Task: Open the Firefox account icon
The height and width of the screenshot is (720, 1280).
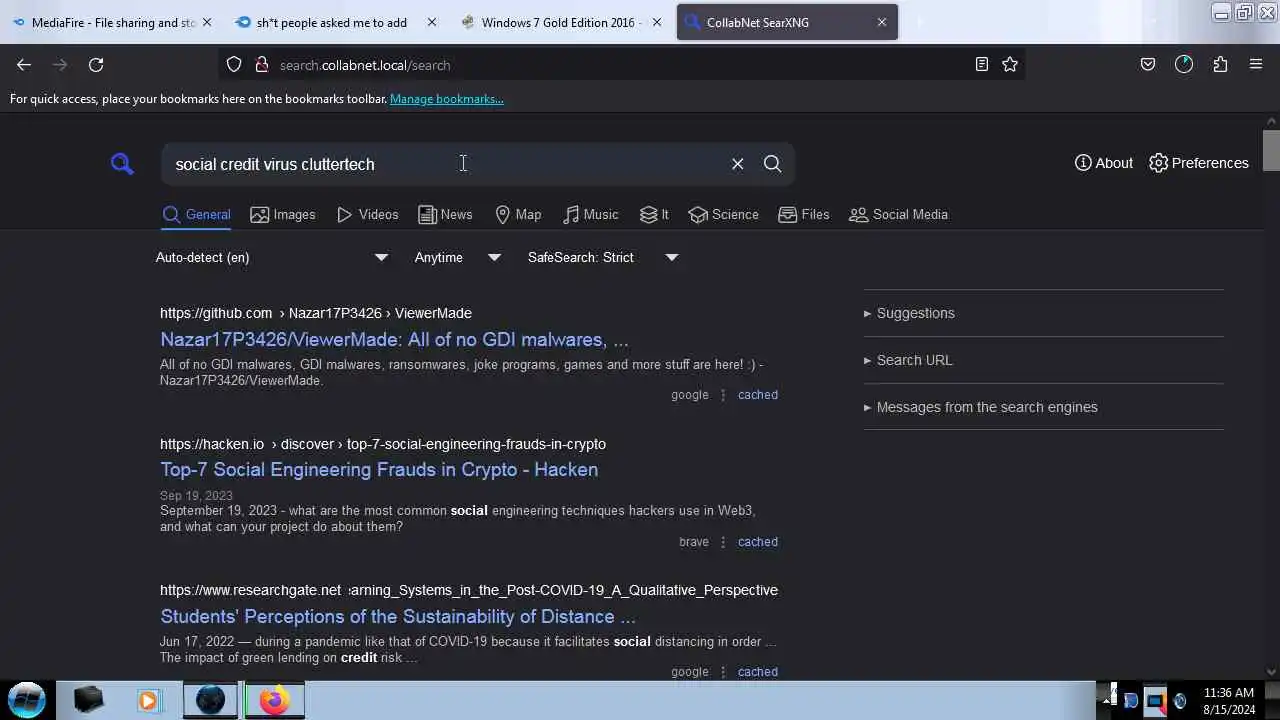Action: (1184, 65)
